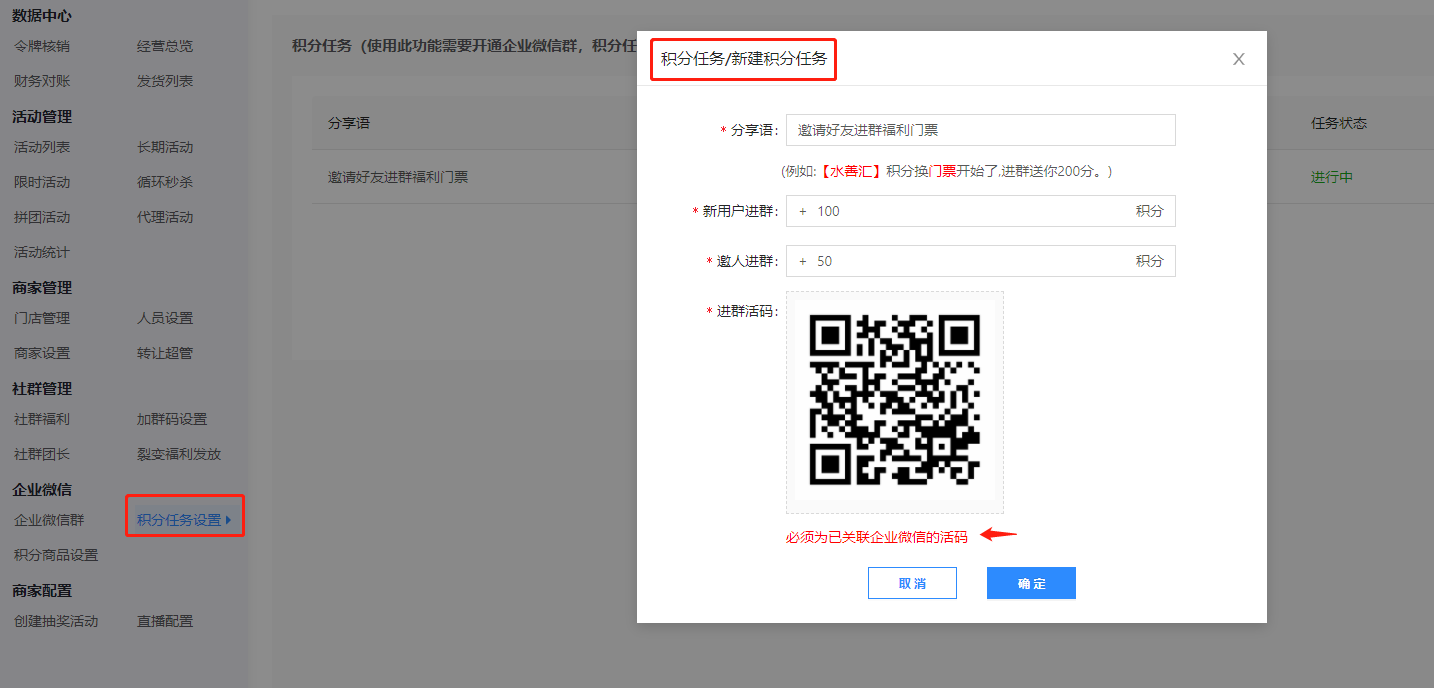Open 令牌核销 in sidebar

(42, 46)
